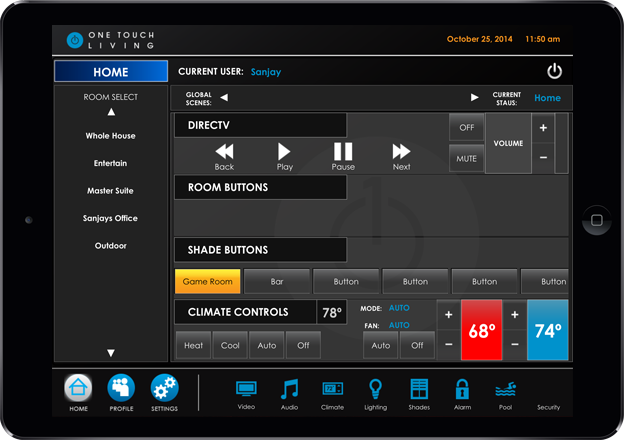
Task: Set climate mode to Cool
Action: point(230,345)
